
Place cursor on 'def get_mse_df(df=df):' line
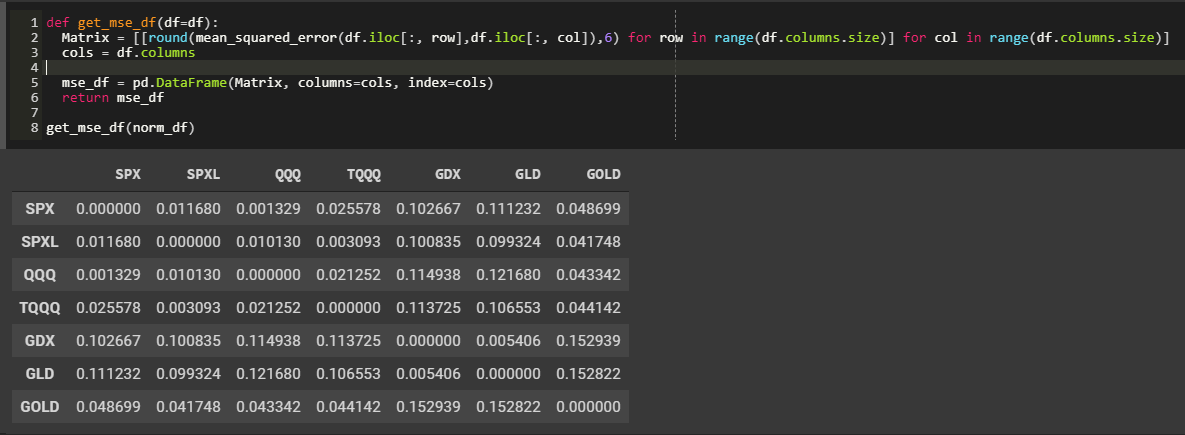(x=132, y=23)
